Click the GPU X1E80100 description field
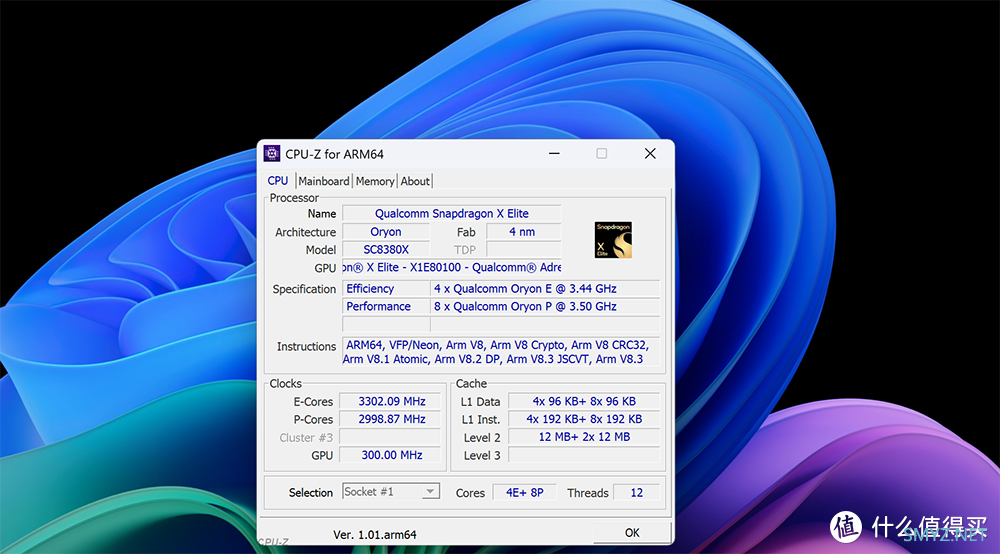 click(452, 267)
